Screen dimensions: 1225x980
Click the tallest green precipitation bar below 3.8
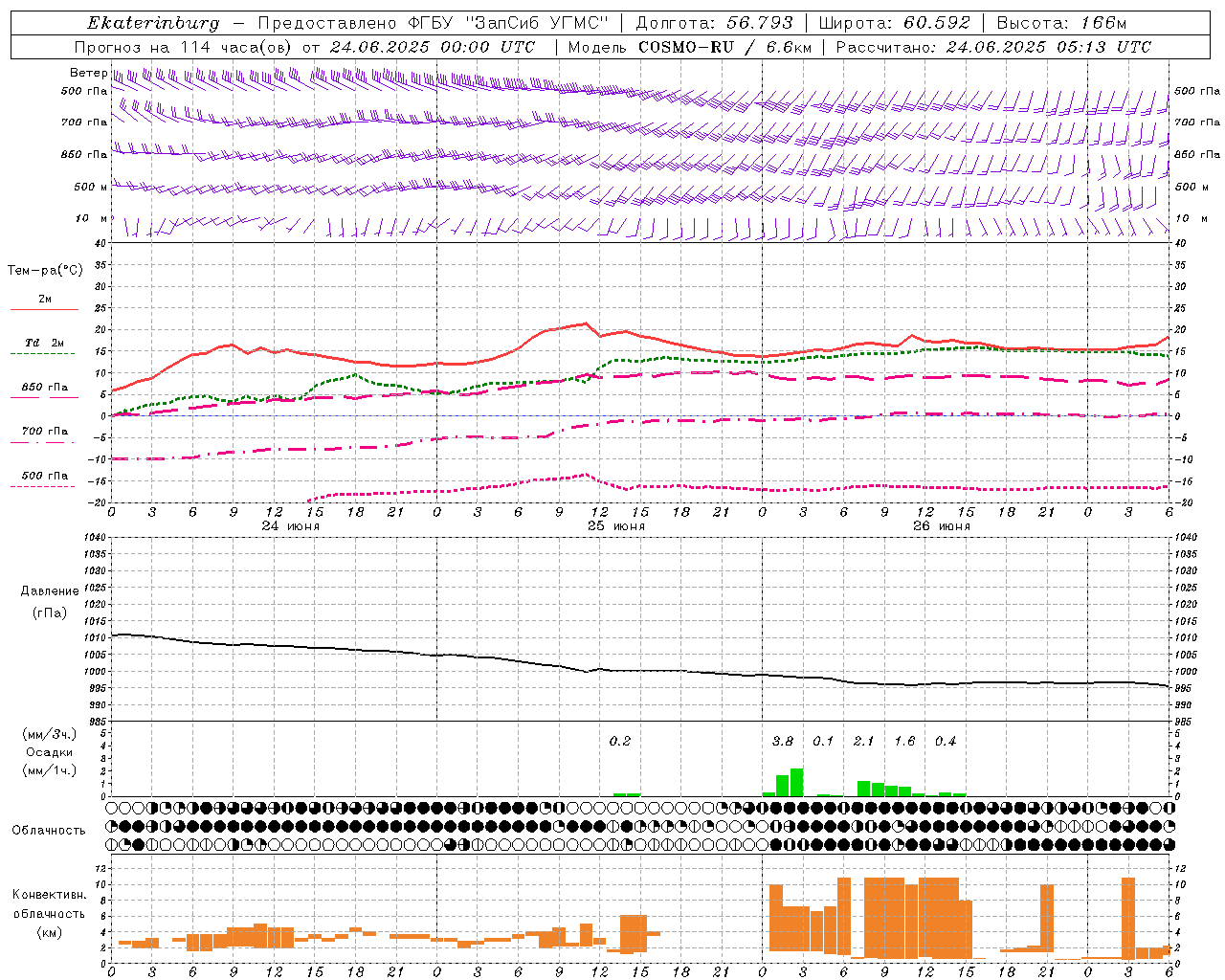pos(796,782)
